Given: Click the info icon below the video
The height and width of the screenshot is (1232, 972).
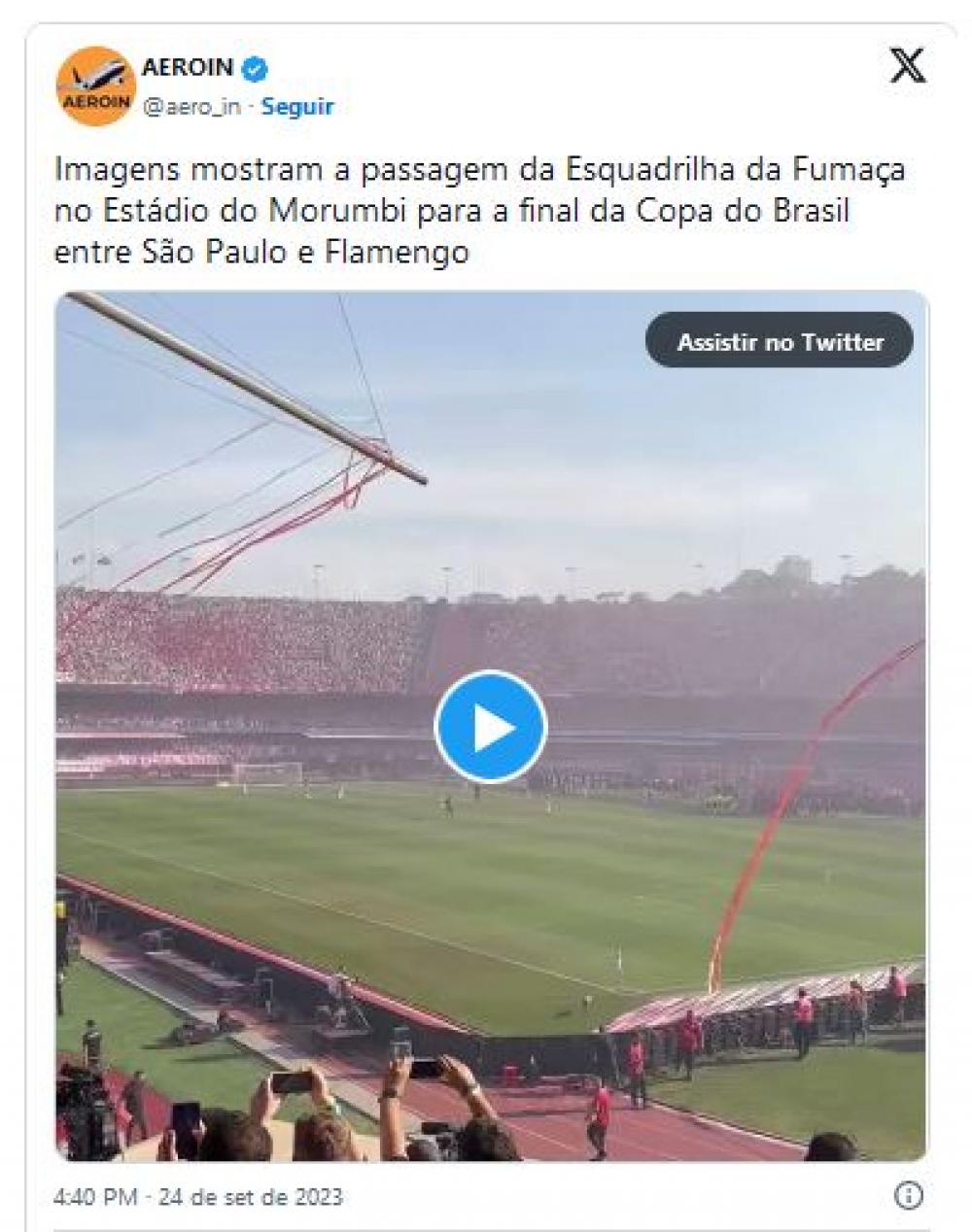Looking at the screenshot, I should click(x=908, y=1195).
